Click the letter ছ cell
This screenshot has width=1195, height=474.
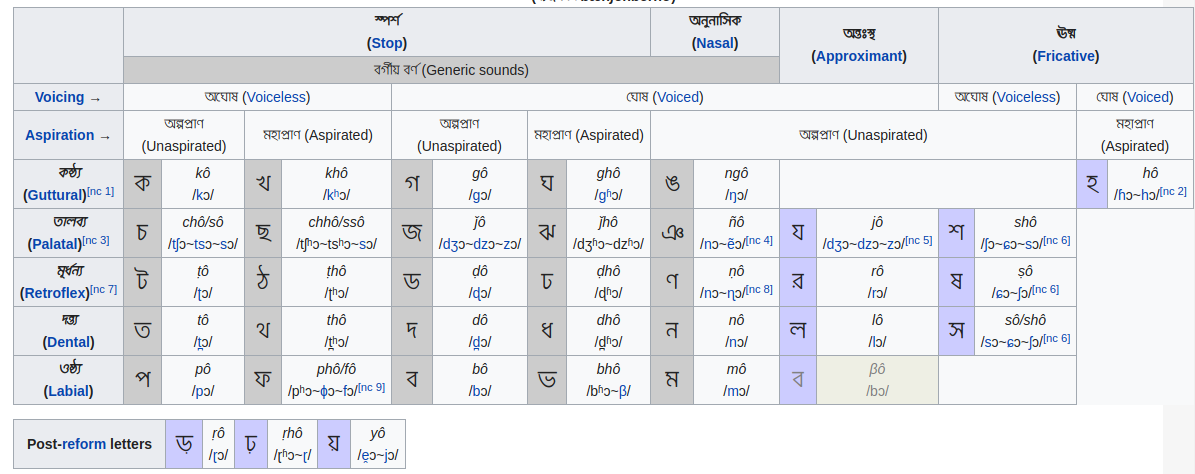(263, 233)
